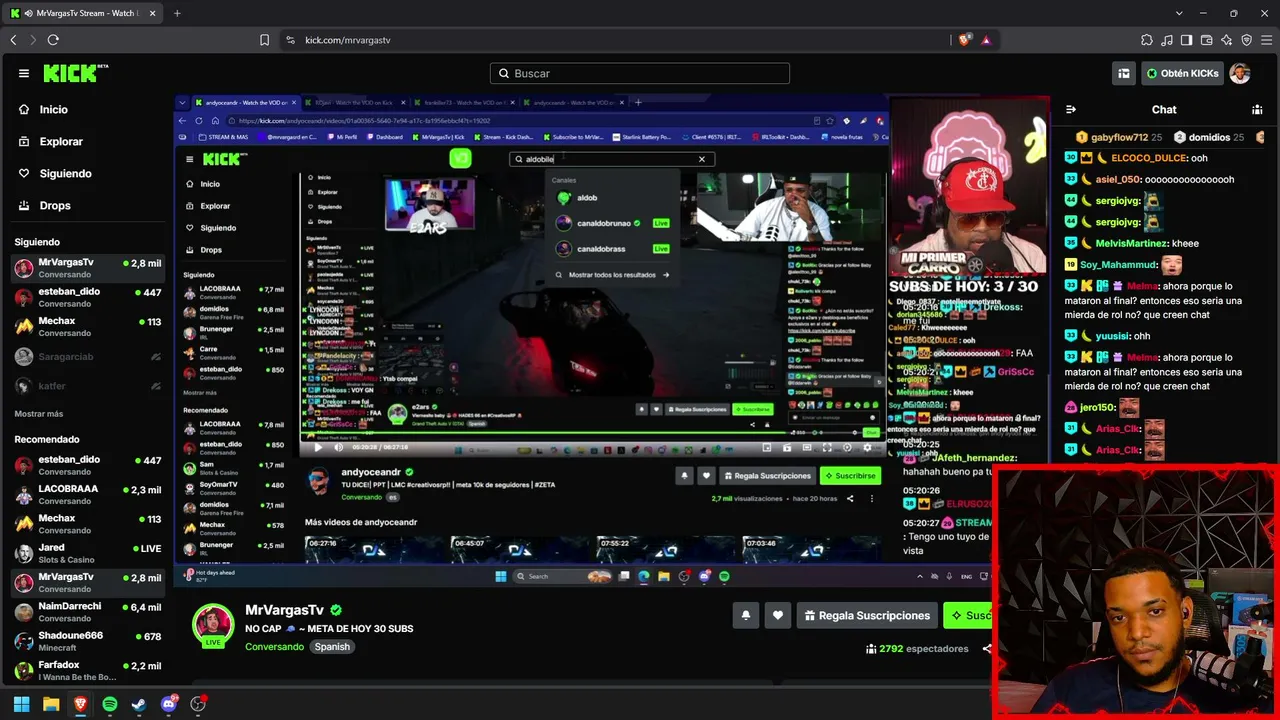Click the Obtén KICKs button
Screen dimensions: 1280x720
click(1182, 73)
